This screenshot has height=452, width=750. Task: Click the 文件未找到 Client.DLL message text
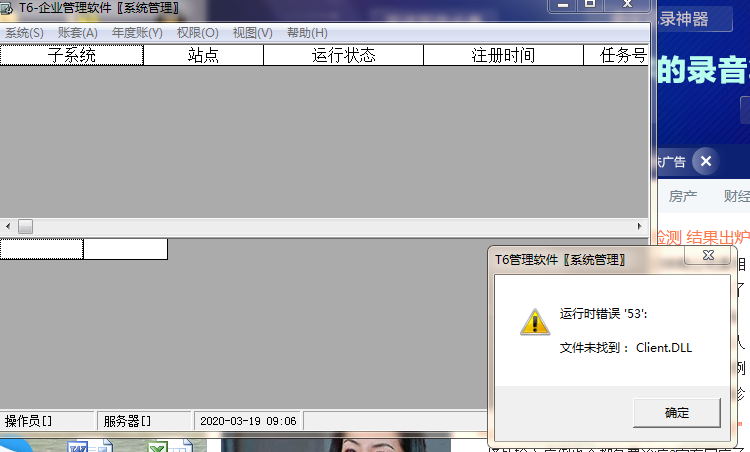click(x=626, y=348)
